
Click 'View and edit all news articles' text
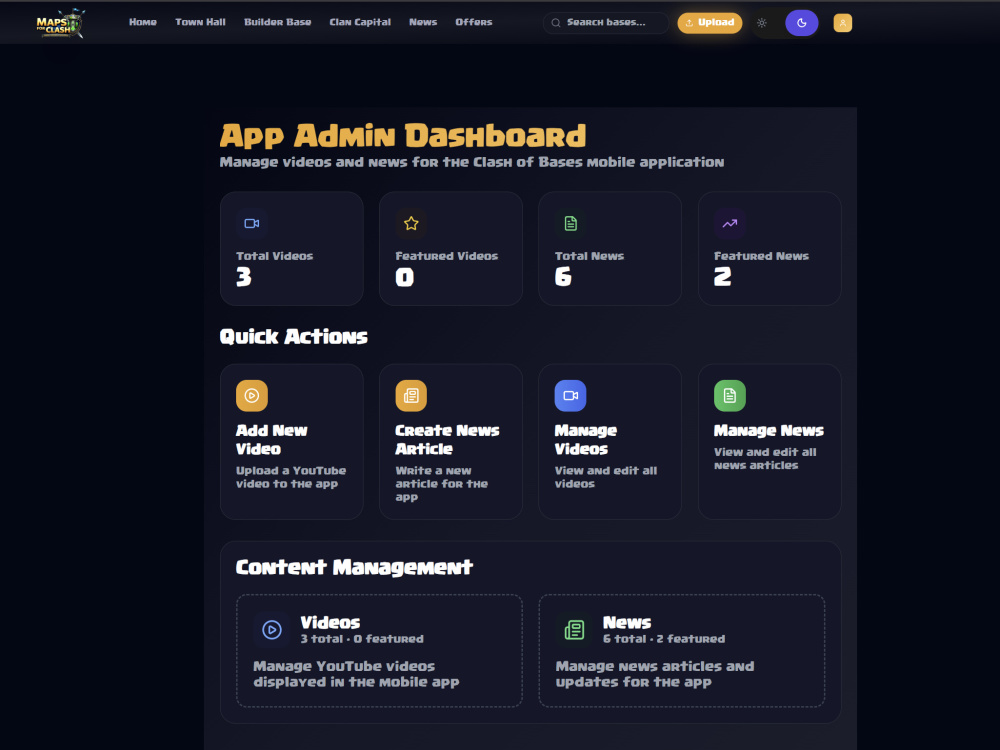tap(765, 459)
